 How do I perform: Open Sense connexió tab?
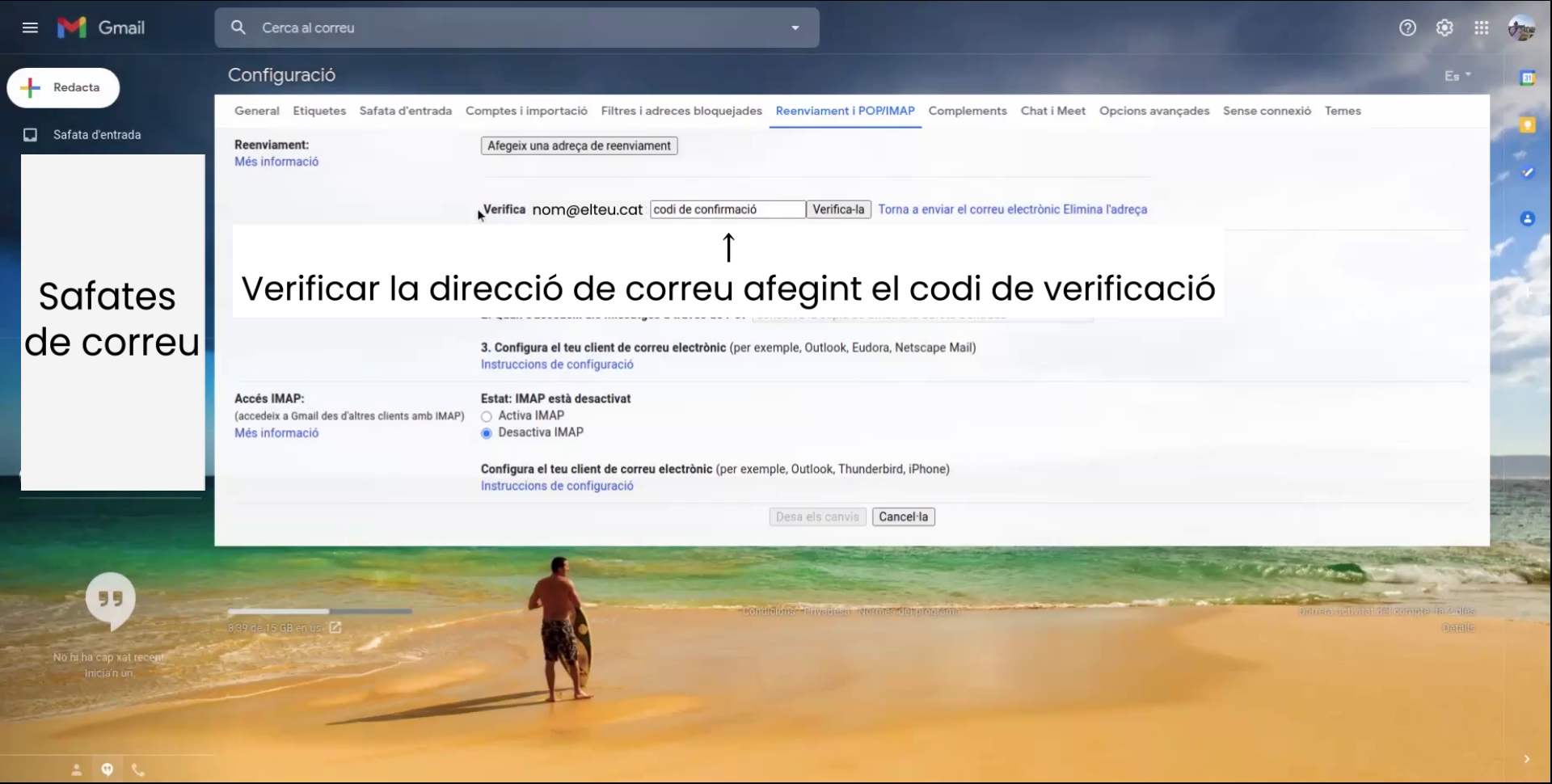point(1267,111)
